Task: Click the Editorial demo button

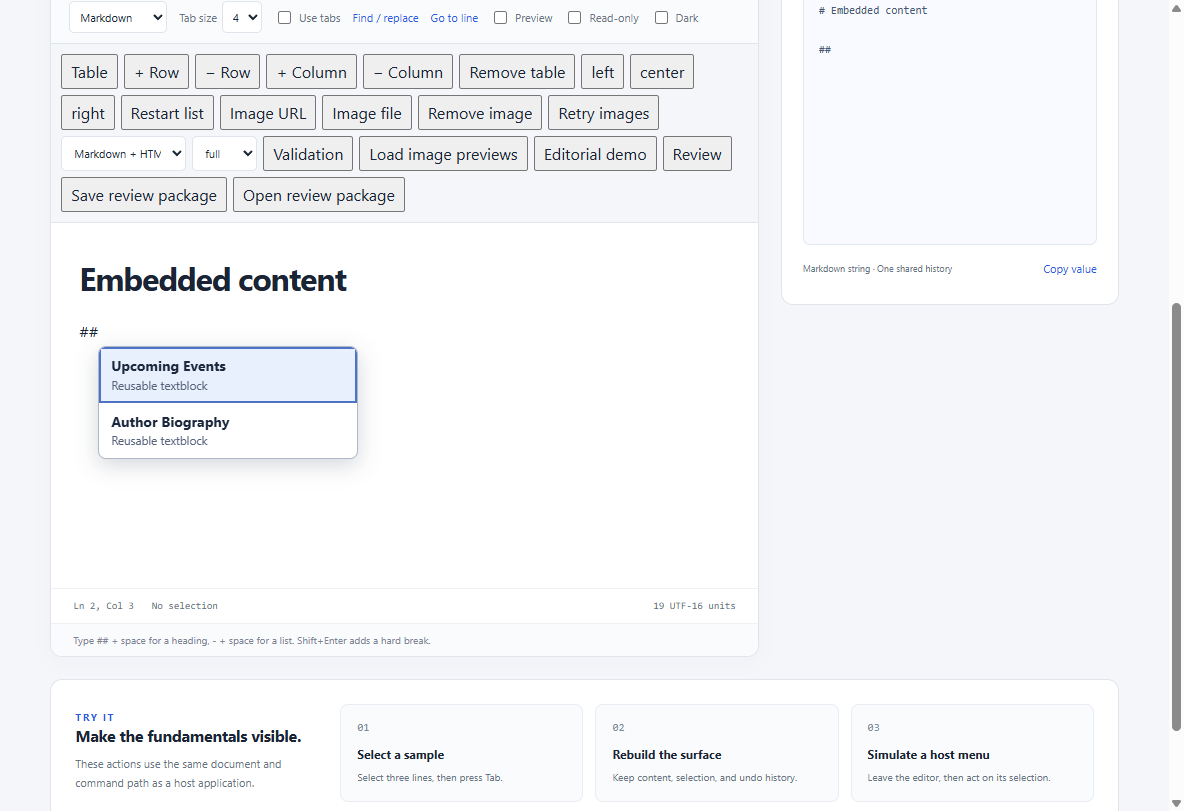Action: (x=595, y=153)
